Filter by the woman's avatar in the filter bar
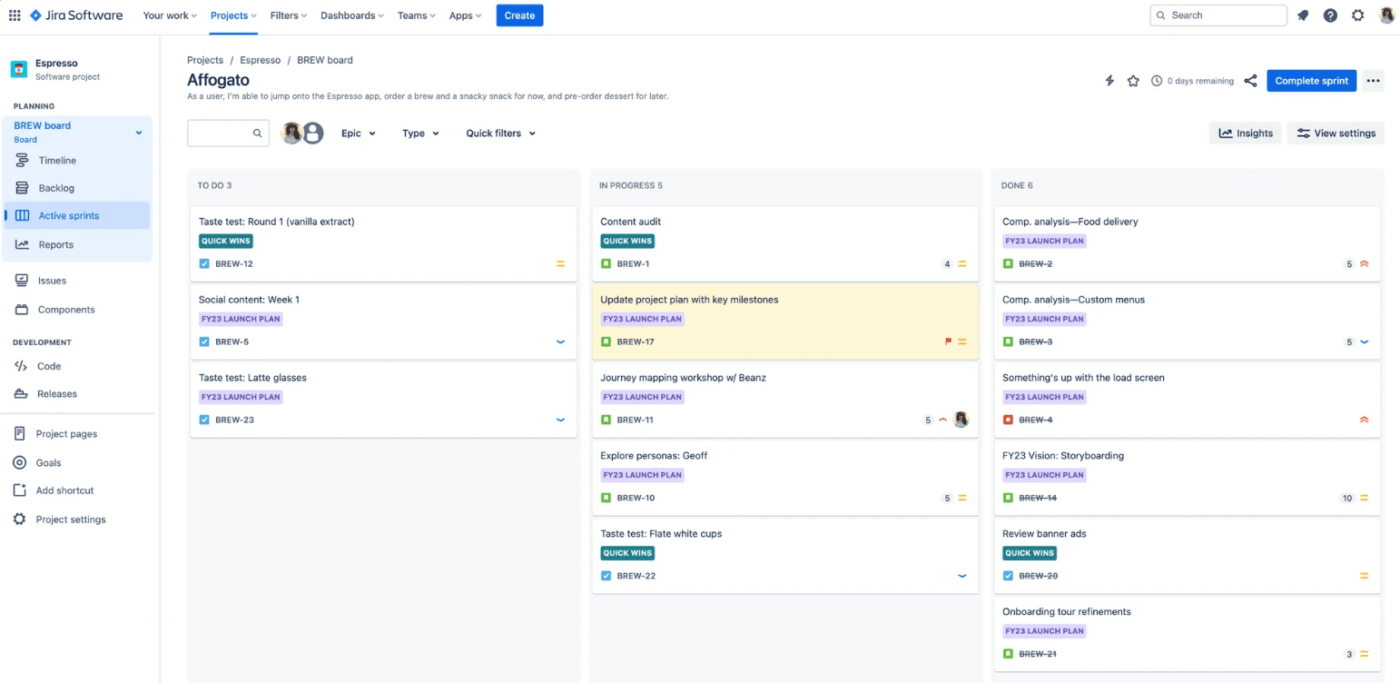The height and width of the screenshot is (683, 1400). point(292,133)
